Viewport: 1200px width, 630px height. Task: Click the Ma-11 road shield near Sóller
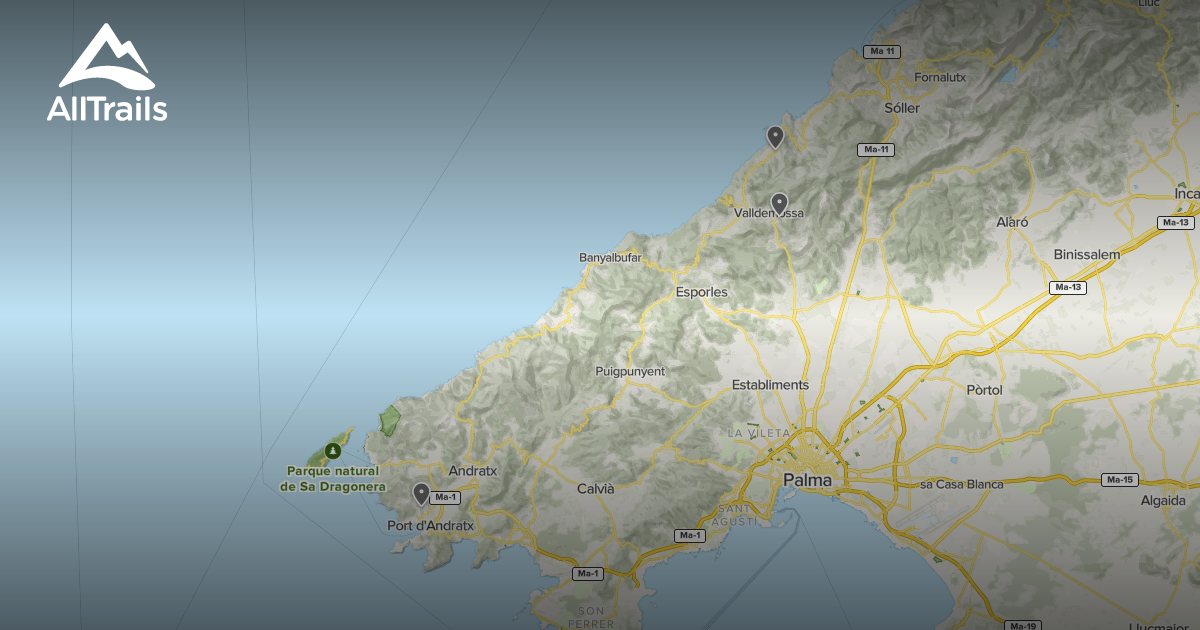tap(877, 148)
